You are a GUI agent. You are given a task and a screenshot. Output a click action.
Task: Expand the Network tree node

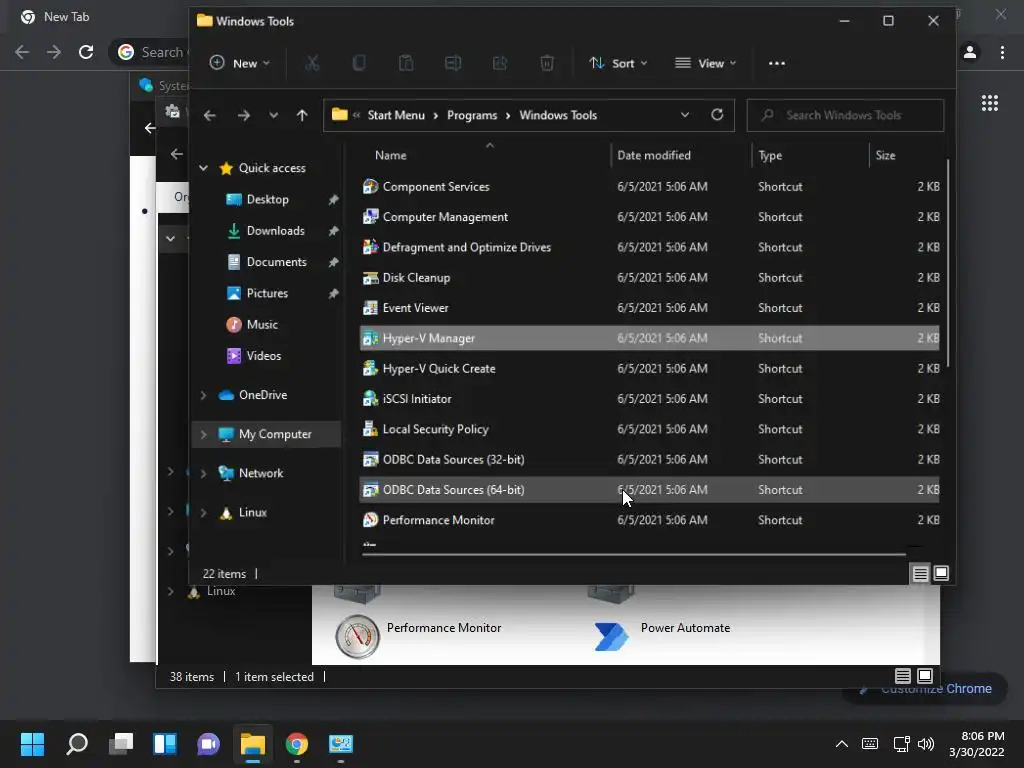pyautogui.click(x=203, y=473)
